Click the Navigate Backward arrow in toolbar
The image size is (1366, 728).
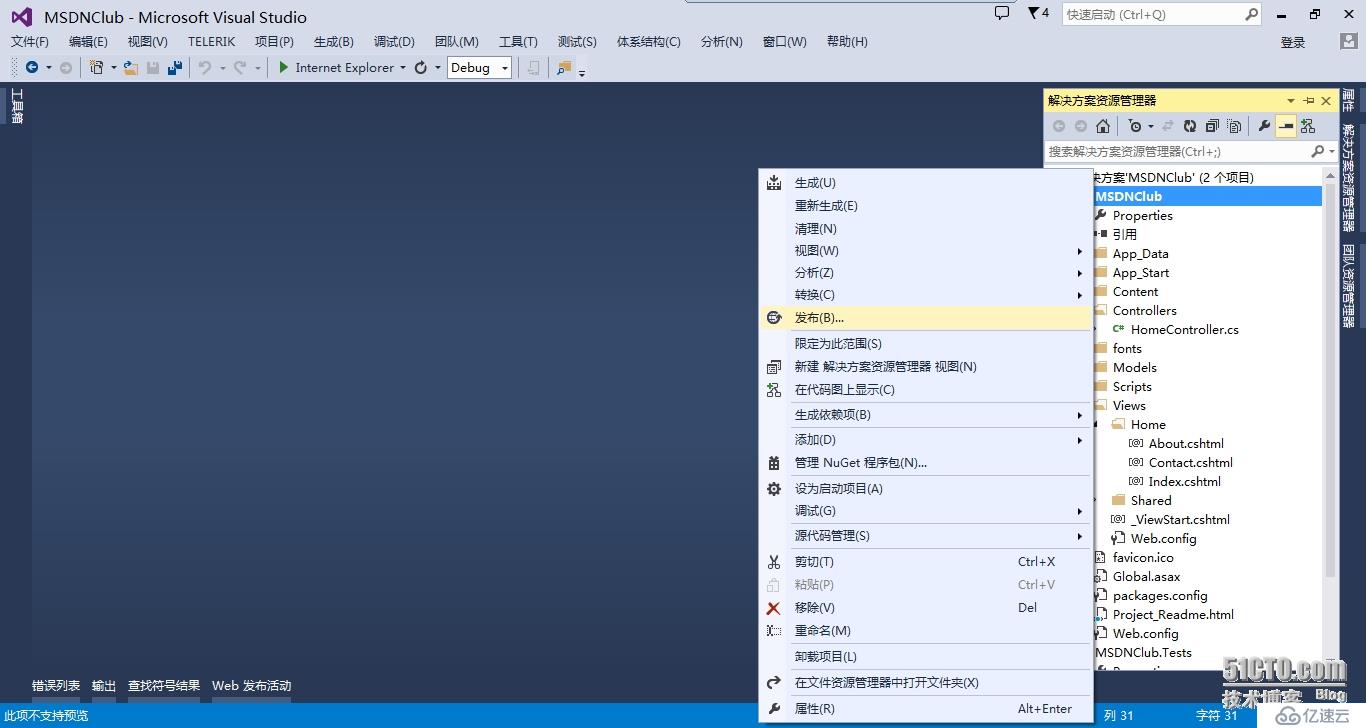coord(32,67)
